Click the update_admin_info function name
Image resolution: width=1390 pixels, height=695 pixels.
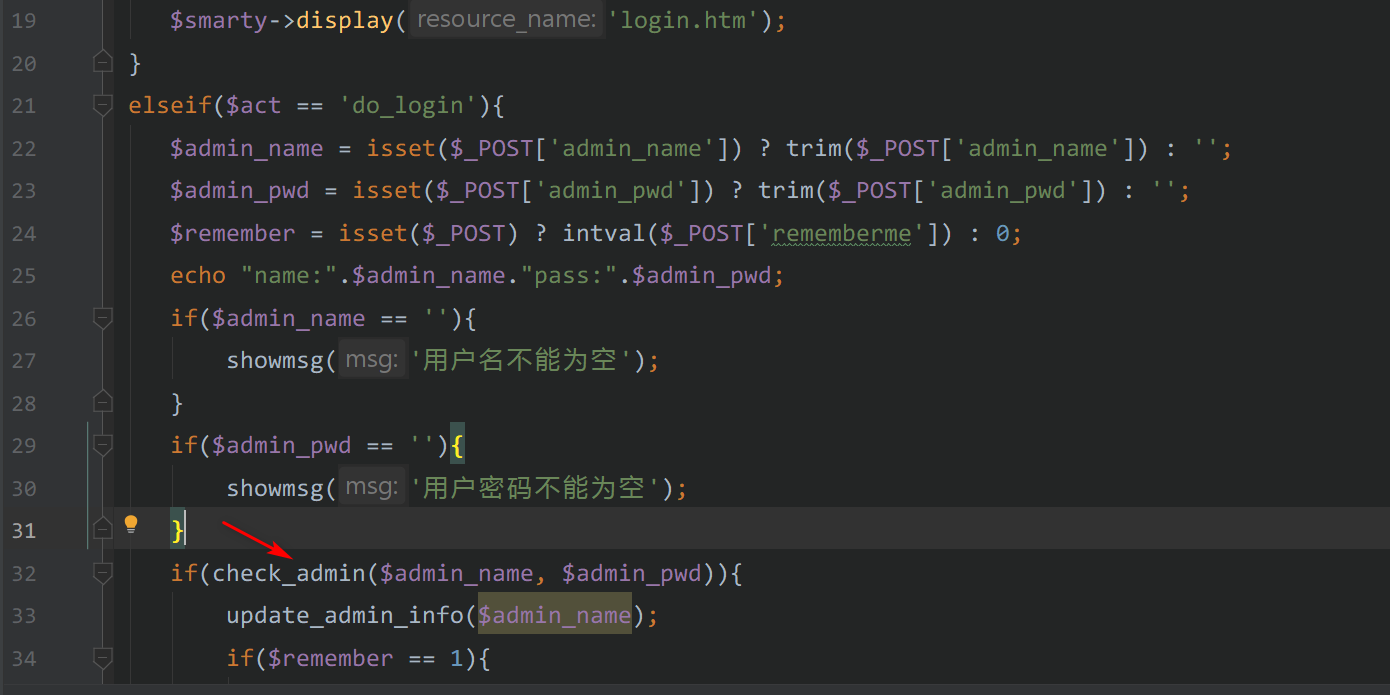[x=345, y=615]
